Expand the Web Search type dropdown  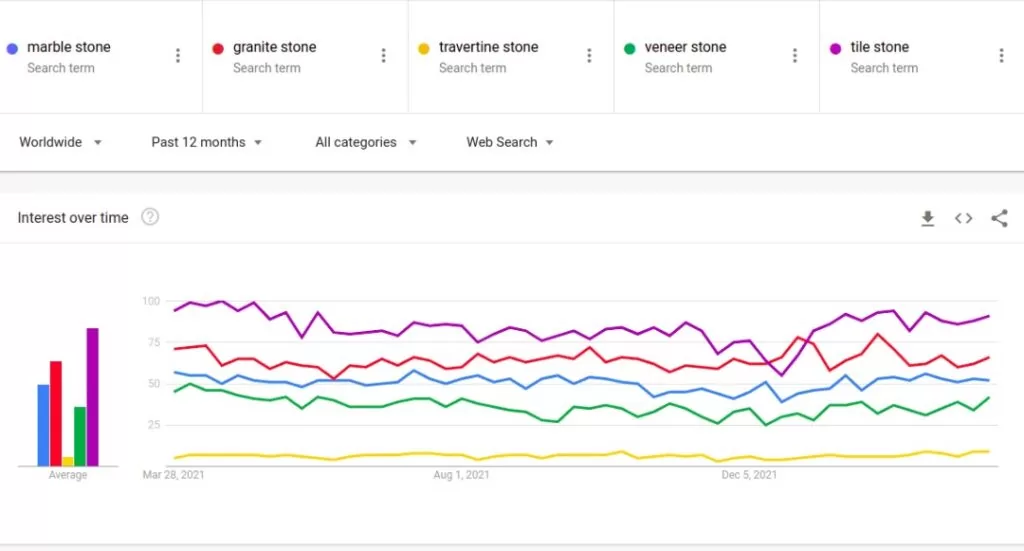click(510, 142)
